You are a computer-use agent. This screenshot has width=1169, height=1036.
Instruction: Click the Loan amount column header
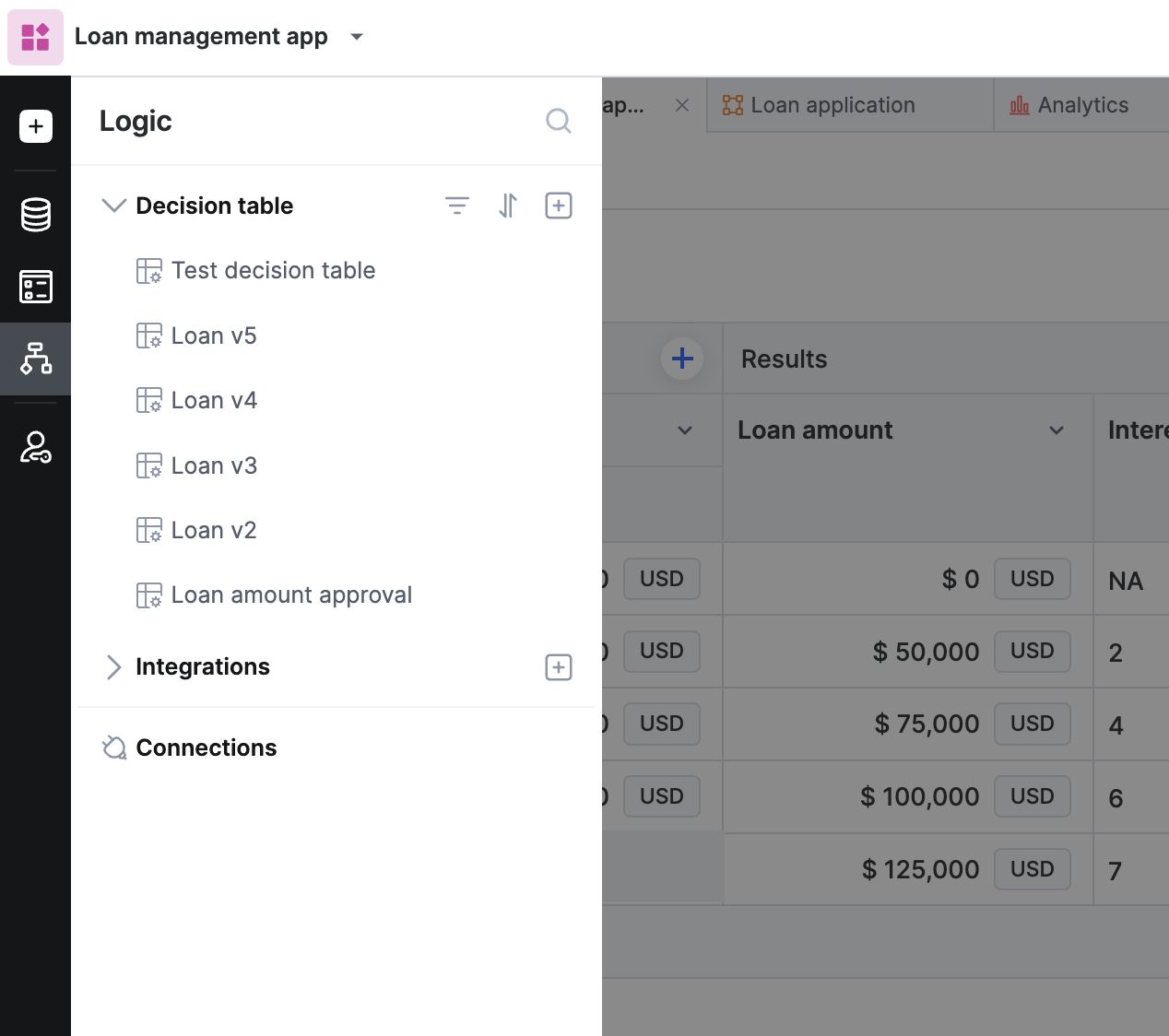point(815,430)
